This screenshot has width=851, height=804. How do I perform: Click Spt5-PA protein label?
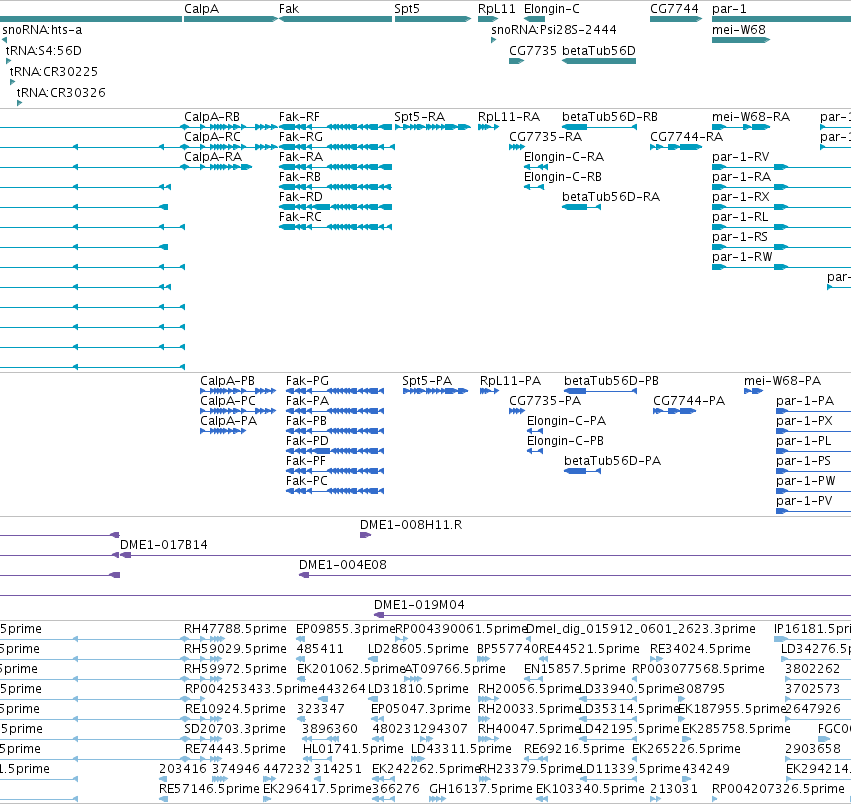[427, 381]
